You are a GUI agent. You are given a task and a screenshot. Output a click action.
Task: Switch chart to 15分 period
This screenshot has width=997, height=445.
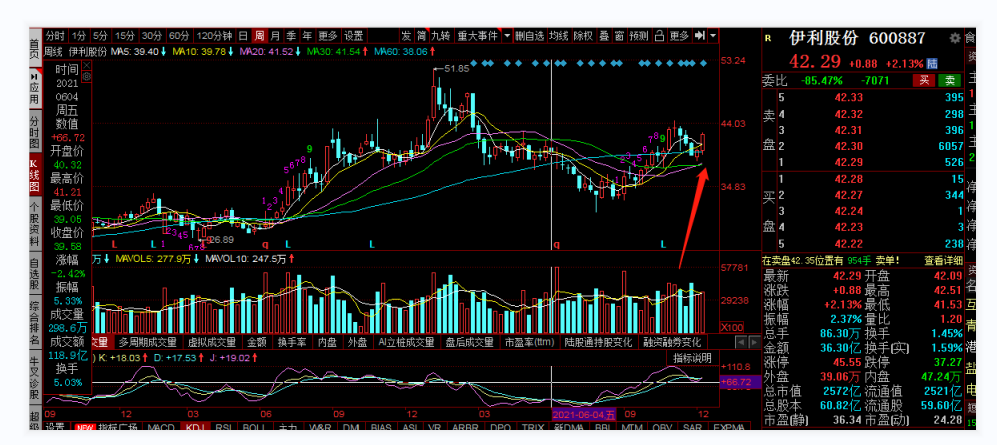[125, 36]
